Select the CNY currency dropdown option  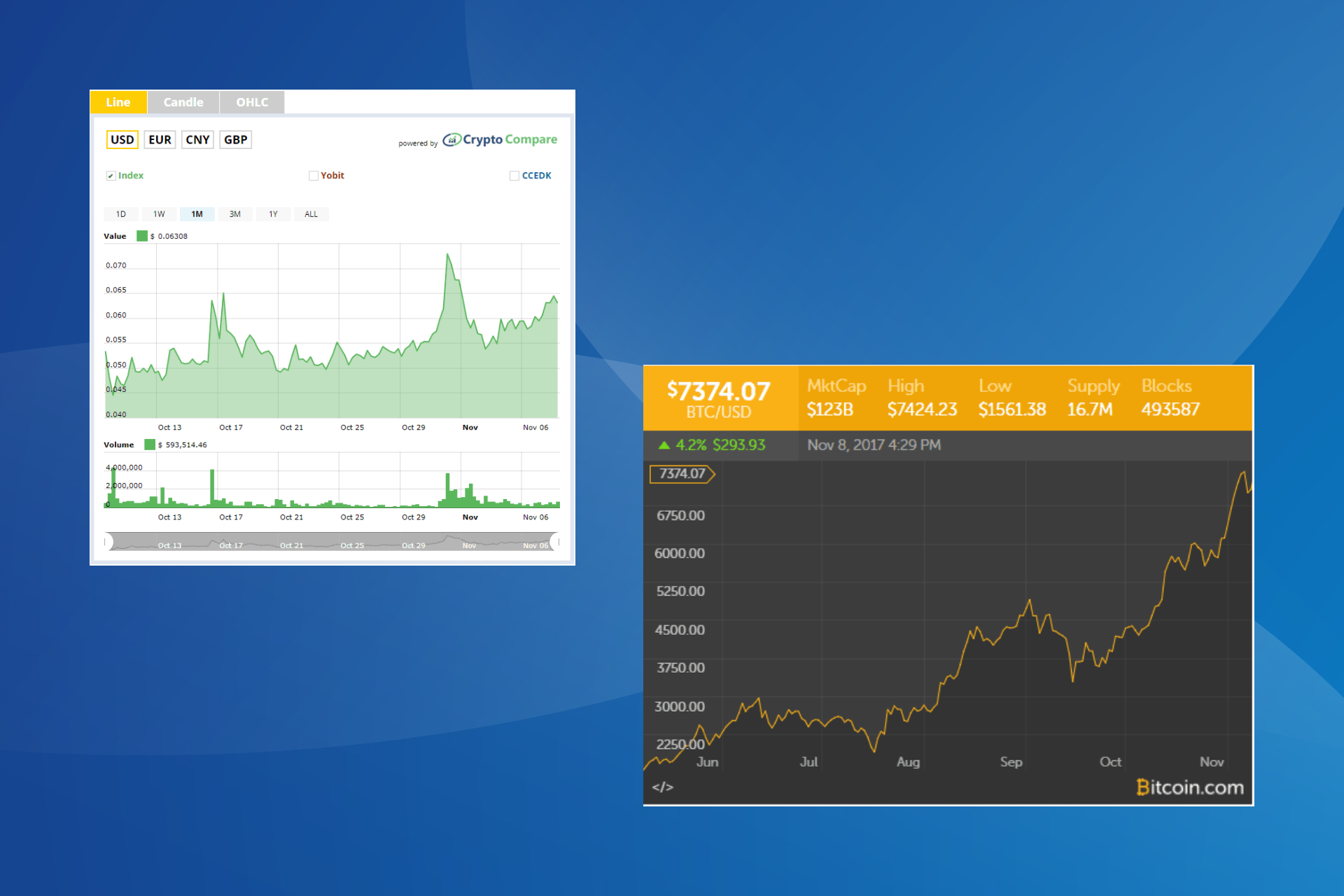[195, 139]
